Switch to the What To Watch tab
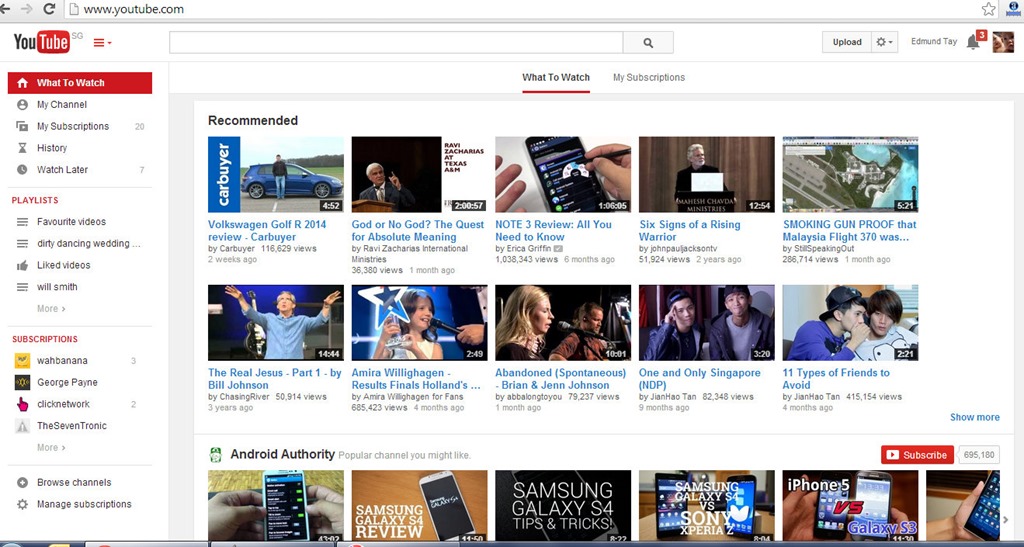Viewport: 1024px width, 547px height. point(556,77)
